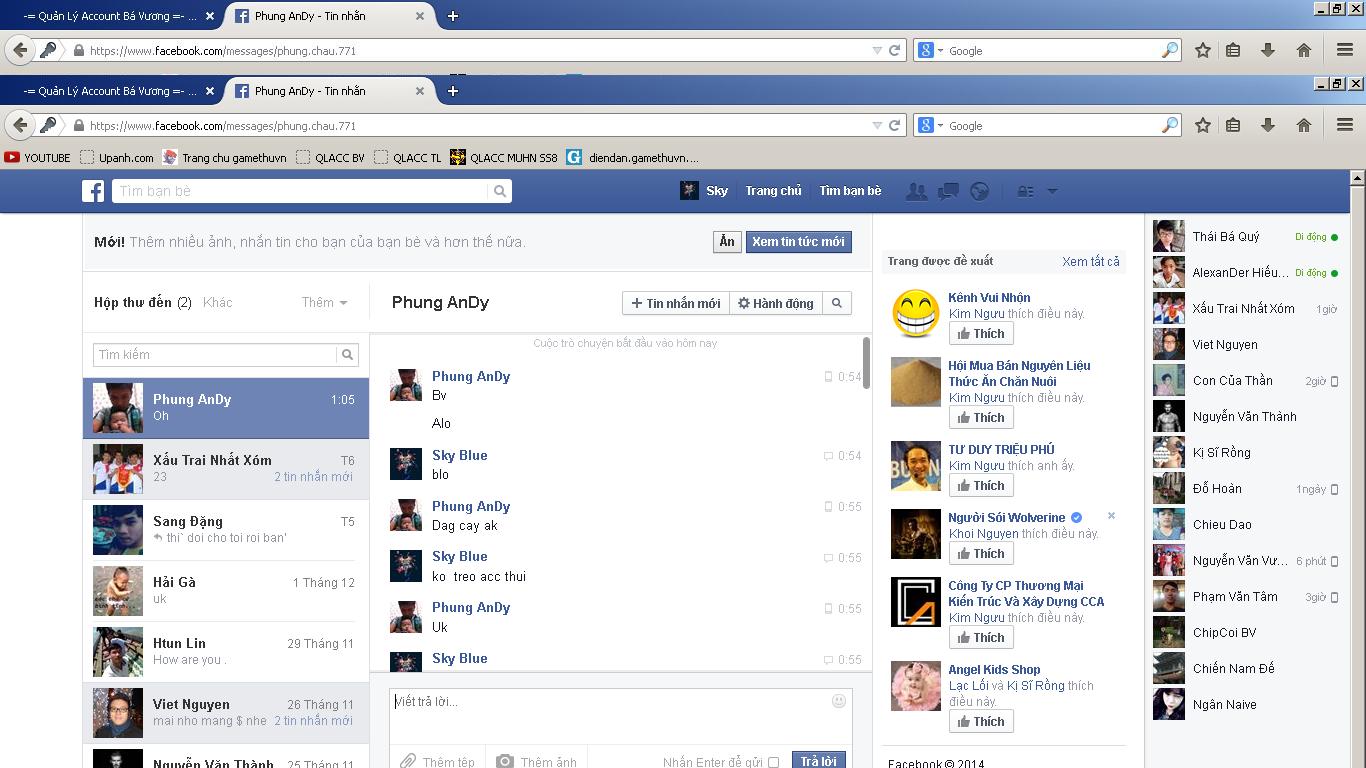Like the Kênh Vui Nhộn page with Thích

click(980, 333)
